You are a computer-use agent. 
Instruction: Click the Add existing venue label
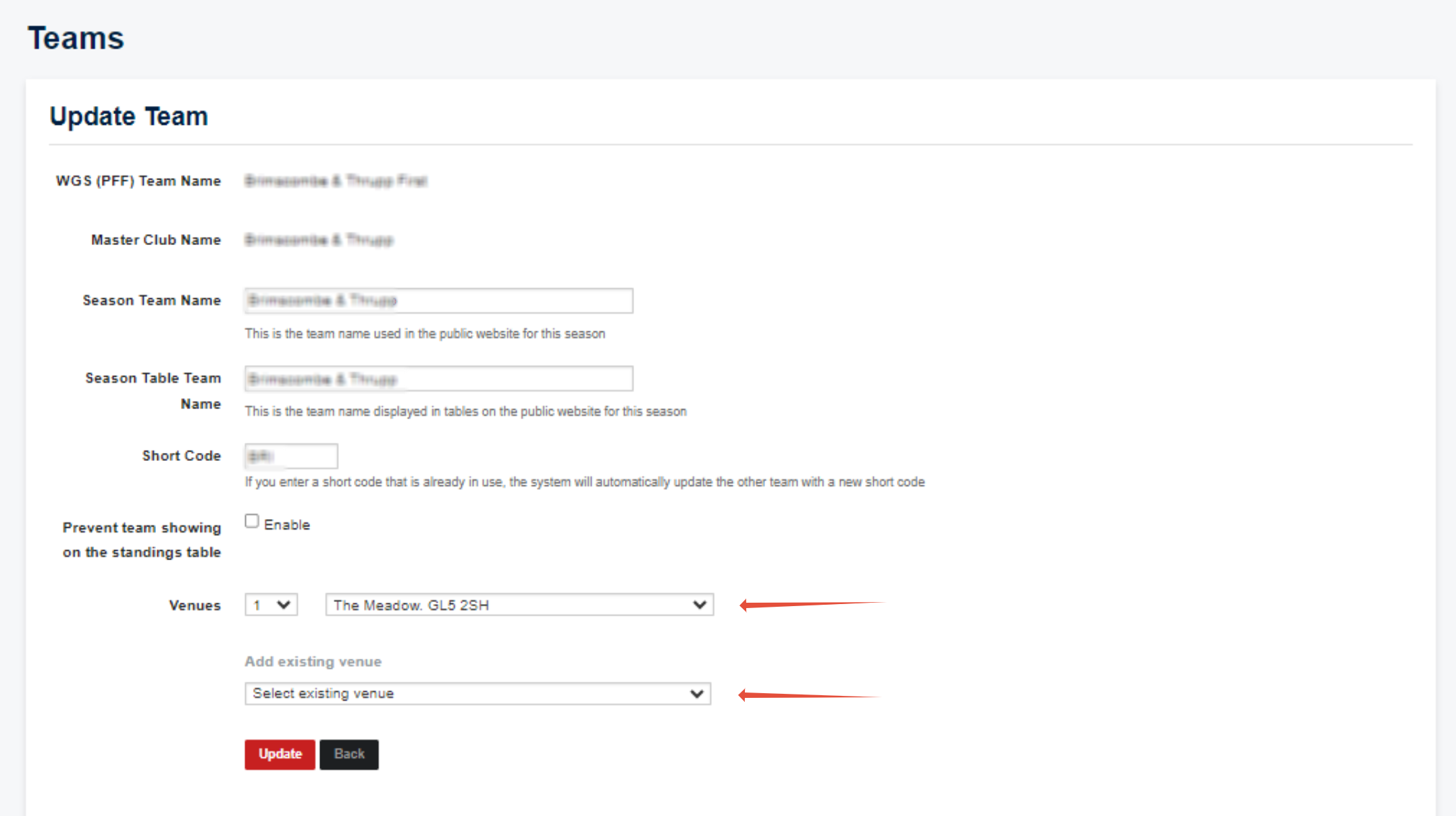tap(313, 661)
